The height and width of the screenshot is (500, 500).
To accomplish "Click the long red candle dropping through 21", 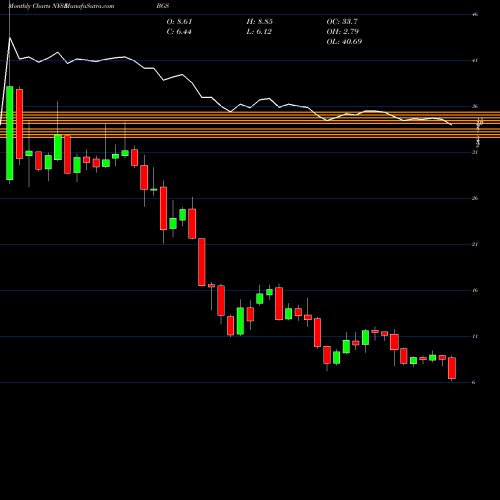I will point(202,262).
